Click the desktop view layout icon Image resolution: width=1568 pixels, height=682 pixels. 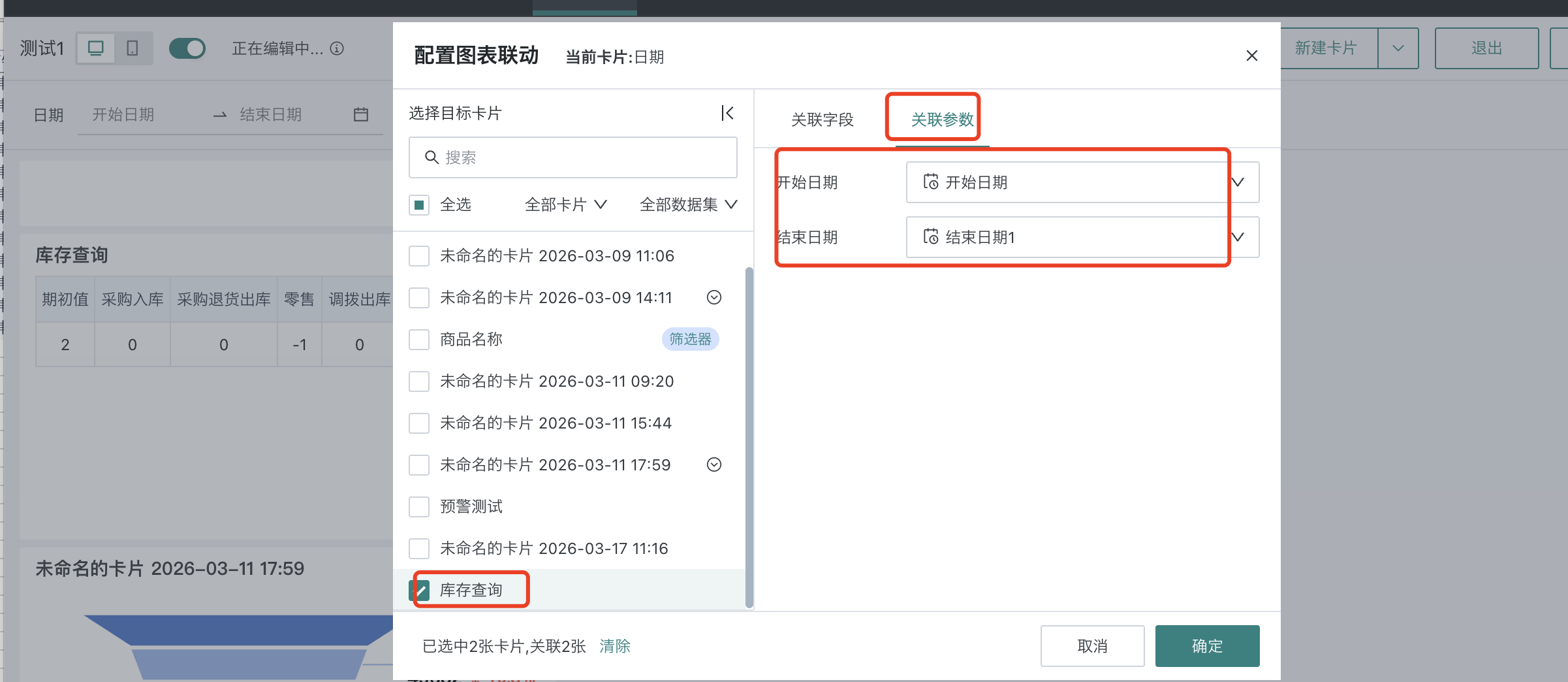[x=96, y=48]
